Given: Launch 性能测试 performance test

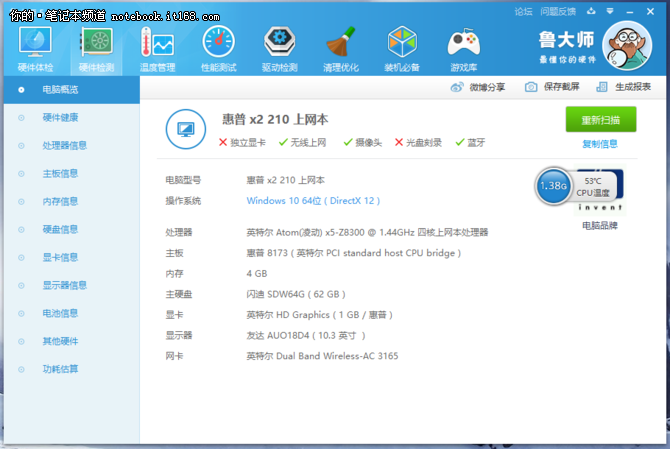Looking at the screenshot, I should pyautogui.click(x=219, y=49).
